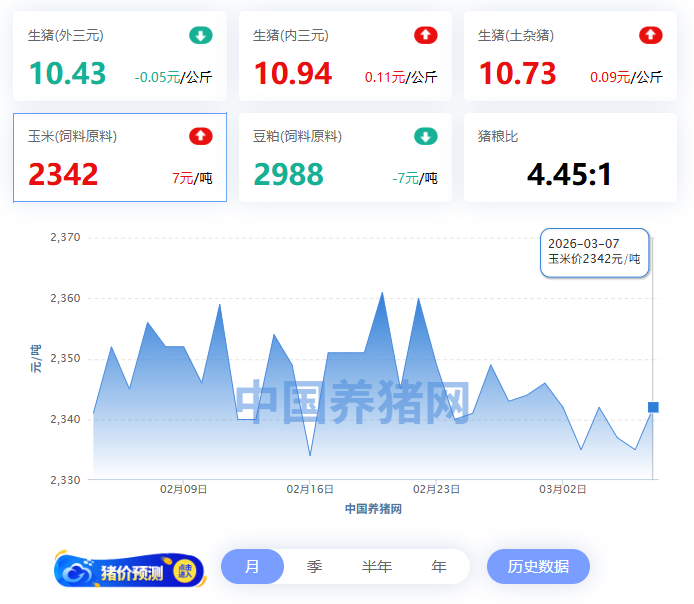Viewport: 694px width, 604px height.
Task: Click red up arrow on 生猪(土杂猪) card
Action: (651, 36)
